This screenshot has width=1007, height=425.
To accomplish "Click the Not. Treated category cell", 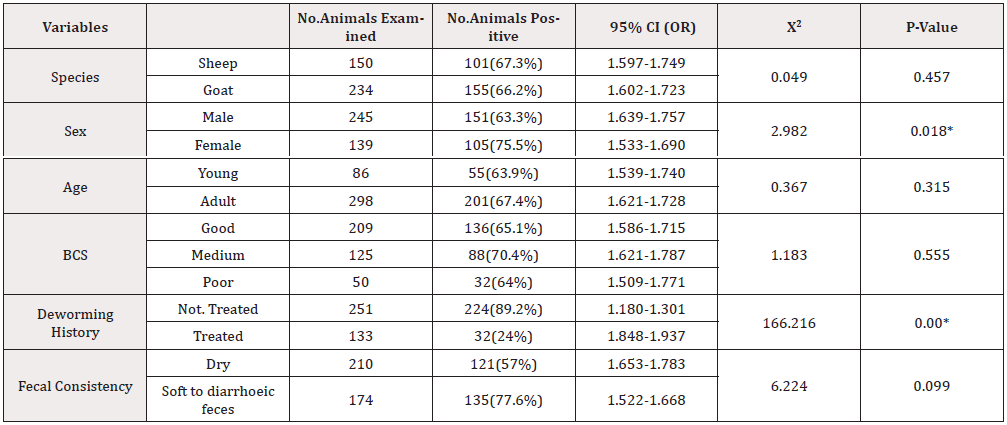I will point(218,311).
